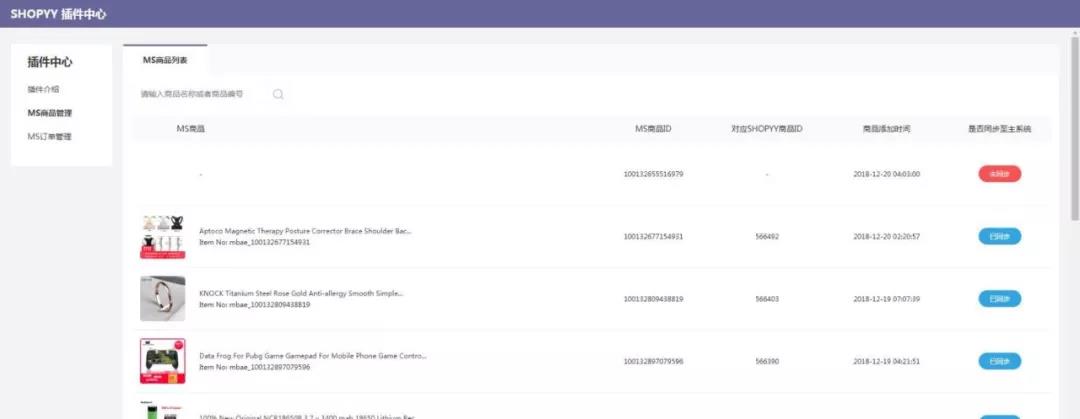This screenshot has height=419, width=1080.
Task: Click timestamp 2018-12-20 02:20:57
Action: coord(886,236)
